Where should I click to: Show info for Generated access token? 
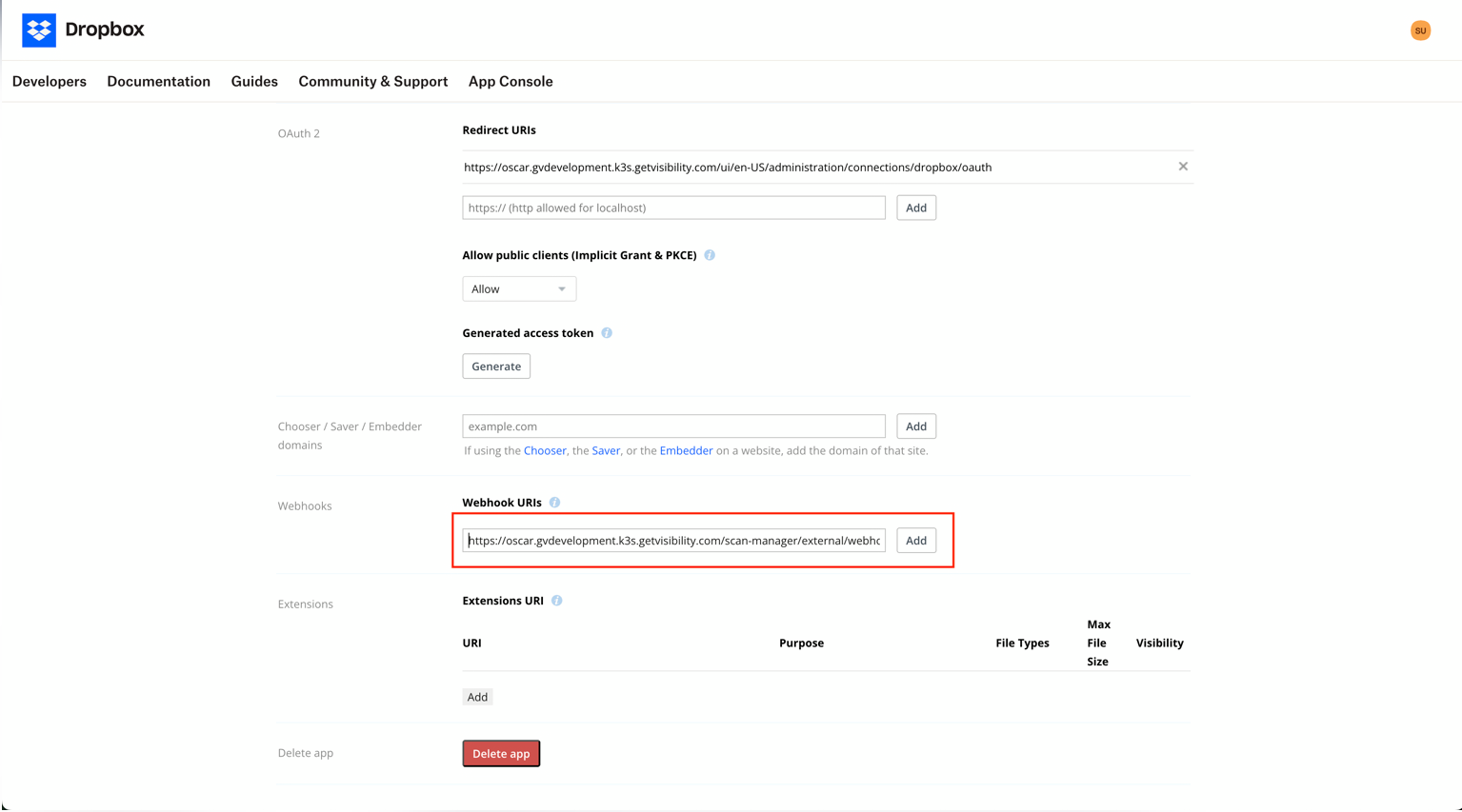[x=607, y=333]
